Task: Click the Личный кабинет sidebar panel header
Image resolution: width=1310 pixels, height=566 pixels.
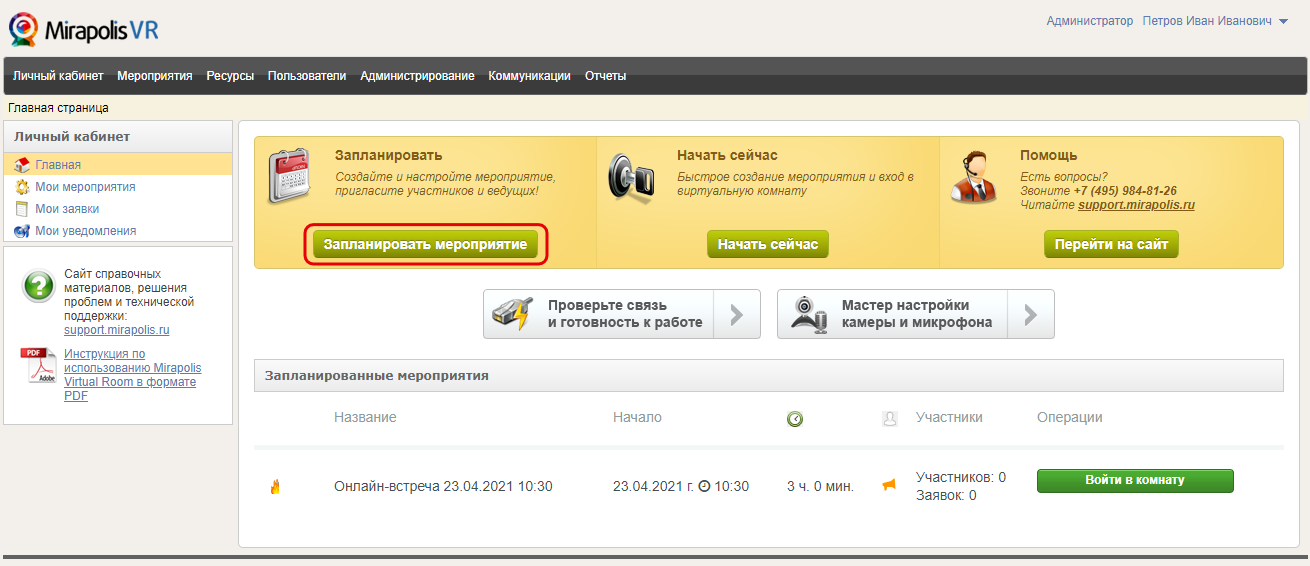Action: coord(118,137)
